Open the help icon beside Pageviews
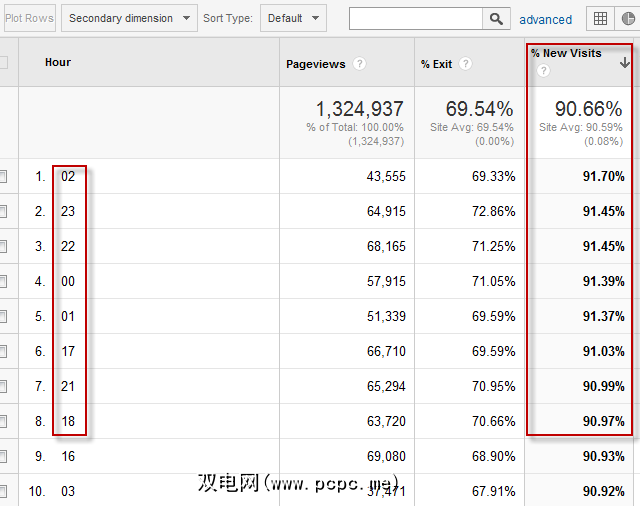Image resolution: width=640 pixels, height=506 pixels. coord(359,64)
